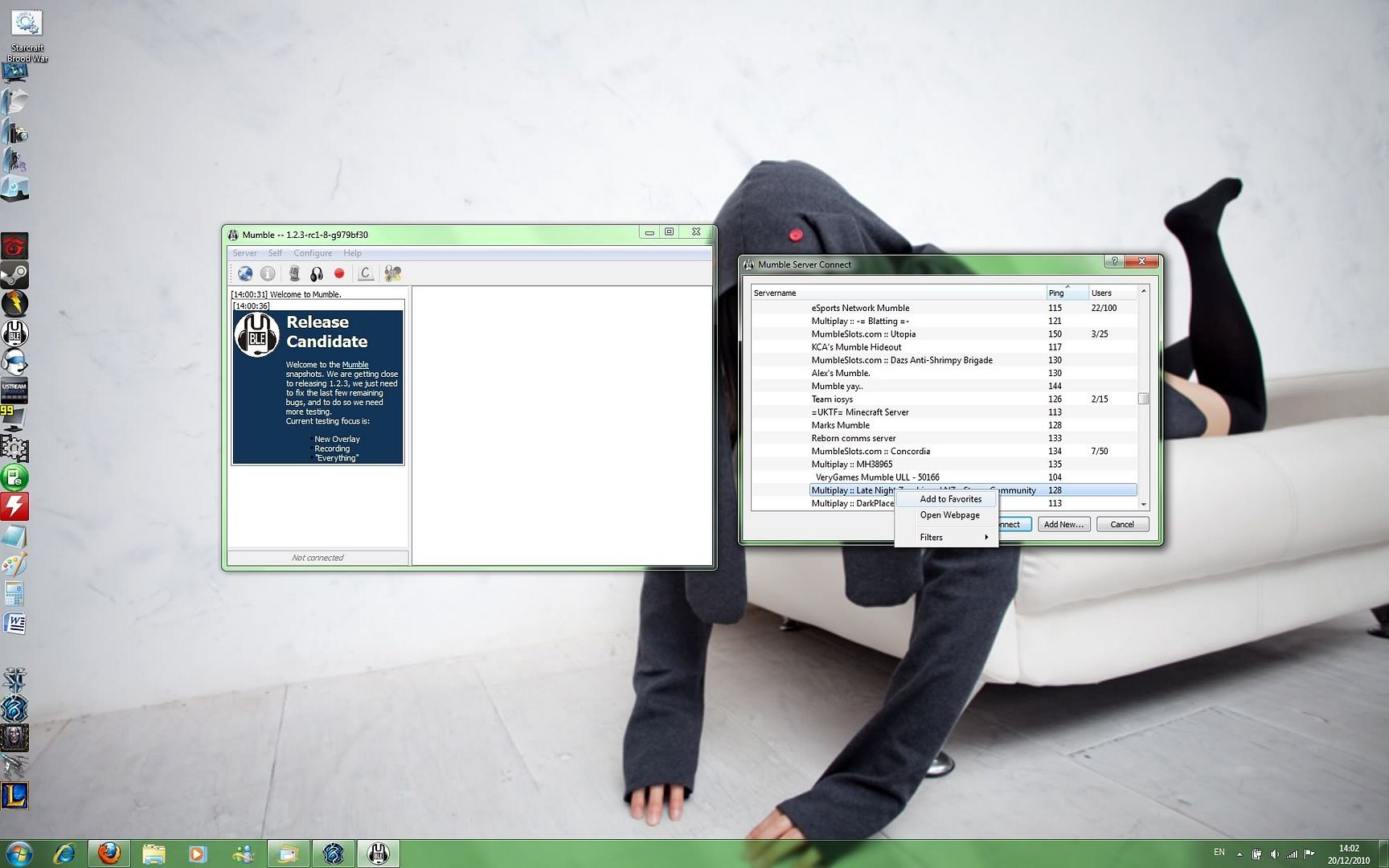Screen dimensions: 1389x868
Task: Select the 'Team iosys' server row
Action: click(x=944, y=399)
